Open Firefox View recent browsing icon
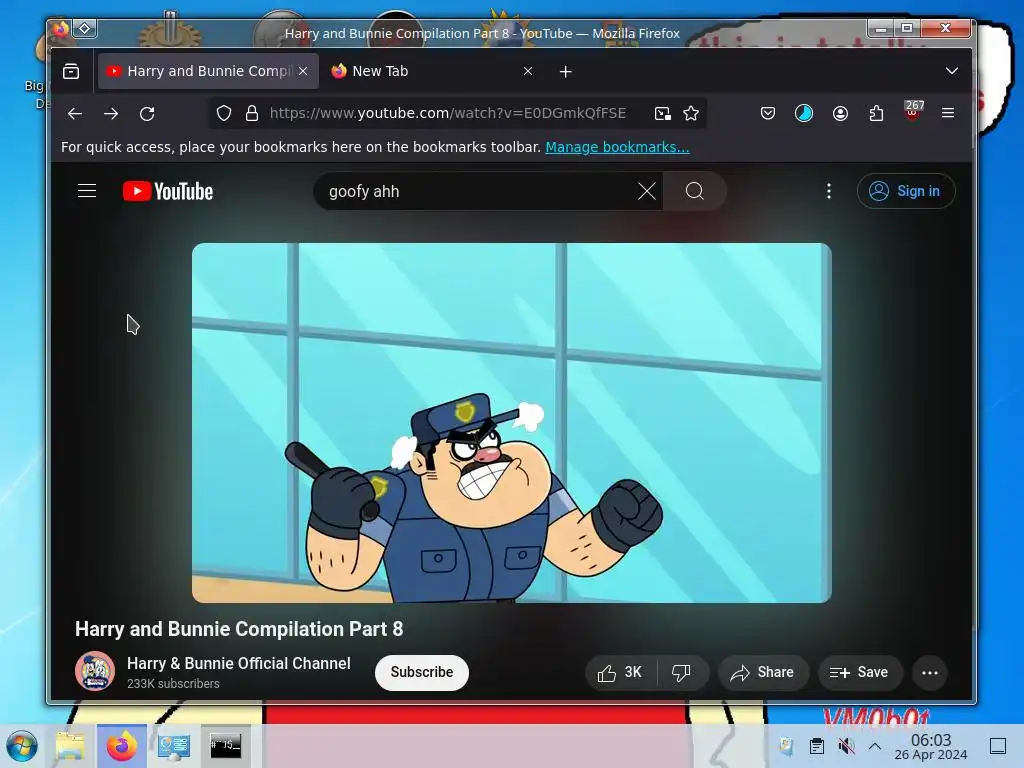Image resolution: width=1024 pixels, height=768 pixels. click(x=71, y=71)
